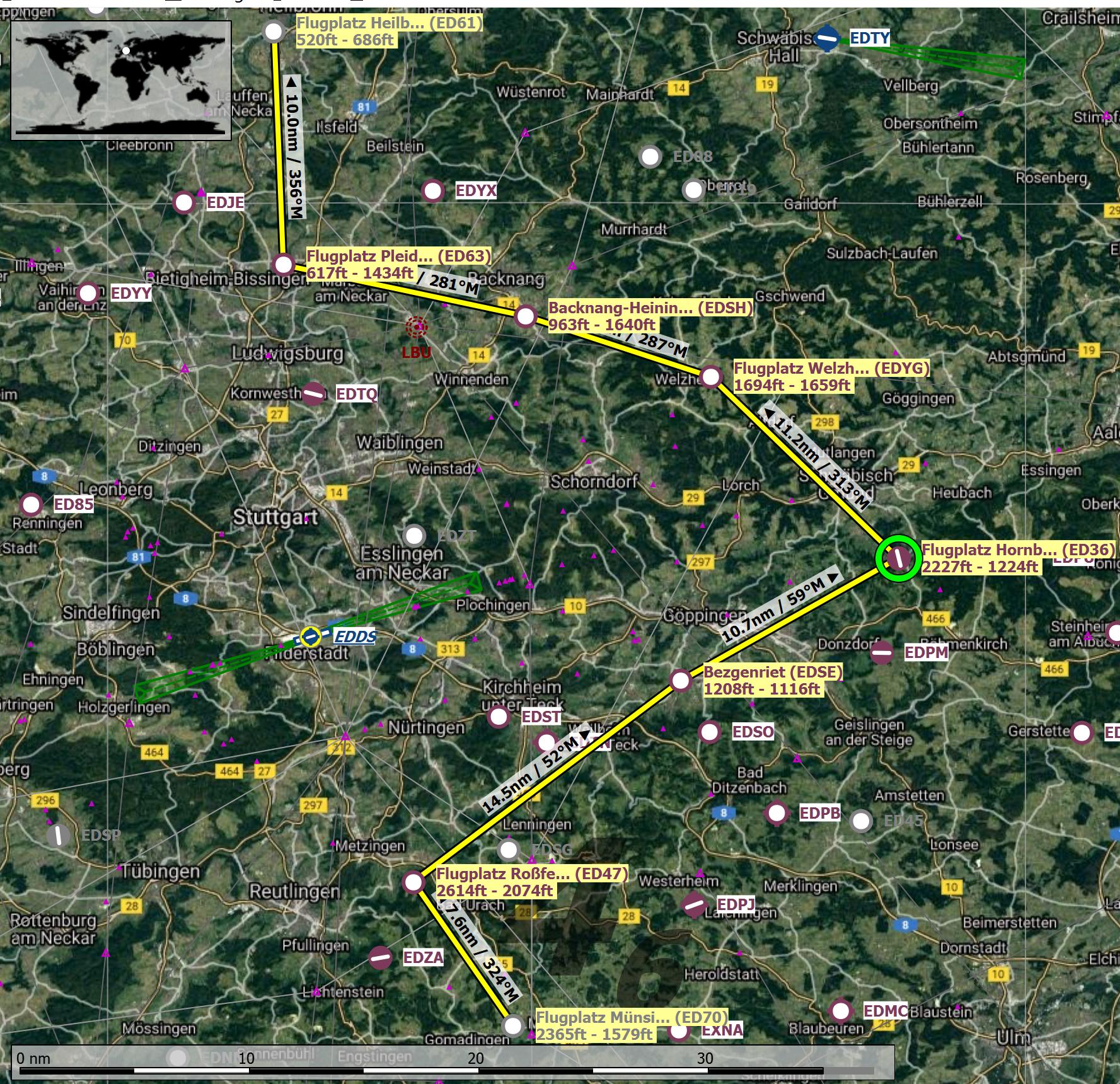Select the EDSP airport symbol

[x=59, y=836]
